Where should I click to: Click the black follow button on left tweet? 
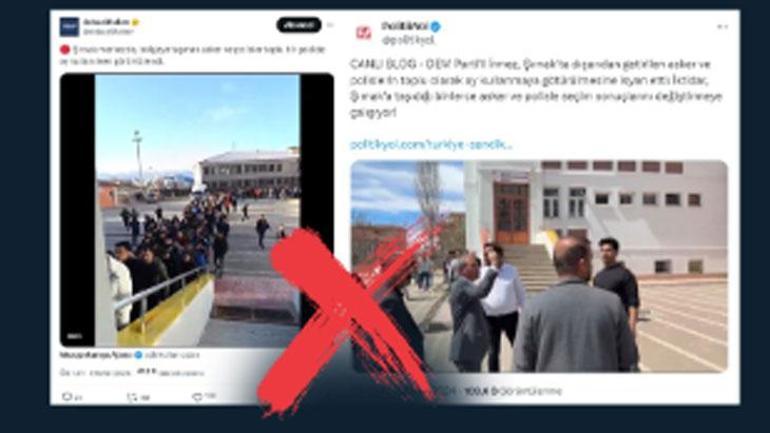[x=299, y=25]
